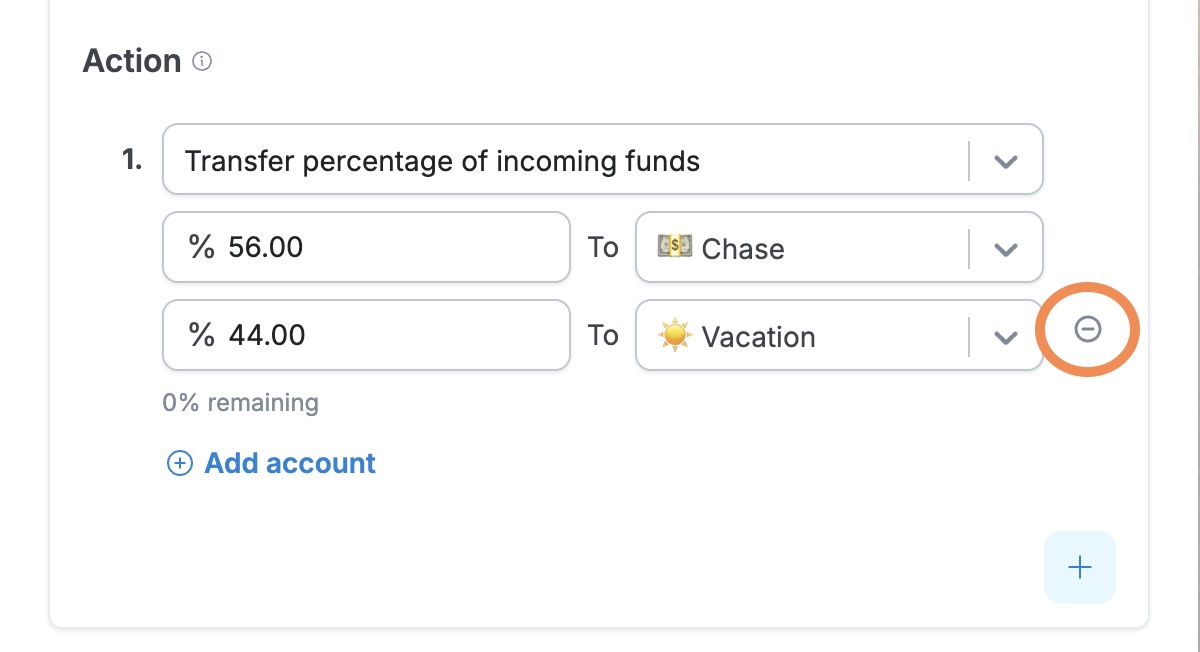This screenshot has width=1200, height=652.
Task: Click the dollar bill emoji next to Chase
Action: (674, 247)
